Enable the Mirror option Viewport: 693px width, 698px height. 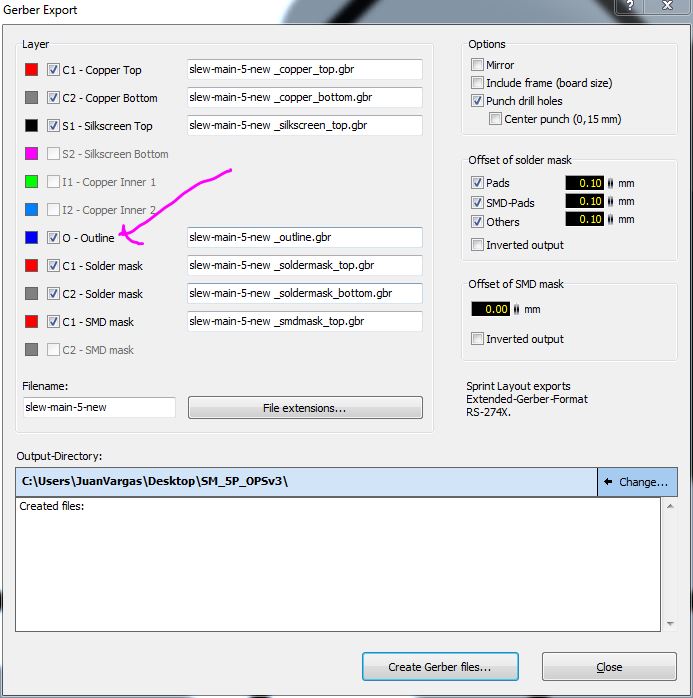tap(477, 65)
